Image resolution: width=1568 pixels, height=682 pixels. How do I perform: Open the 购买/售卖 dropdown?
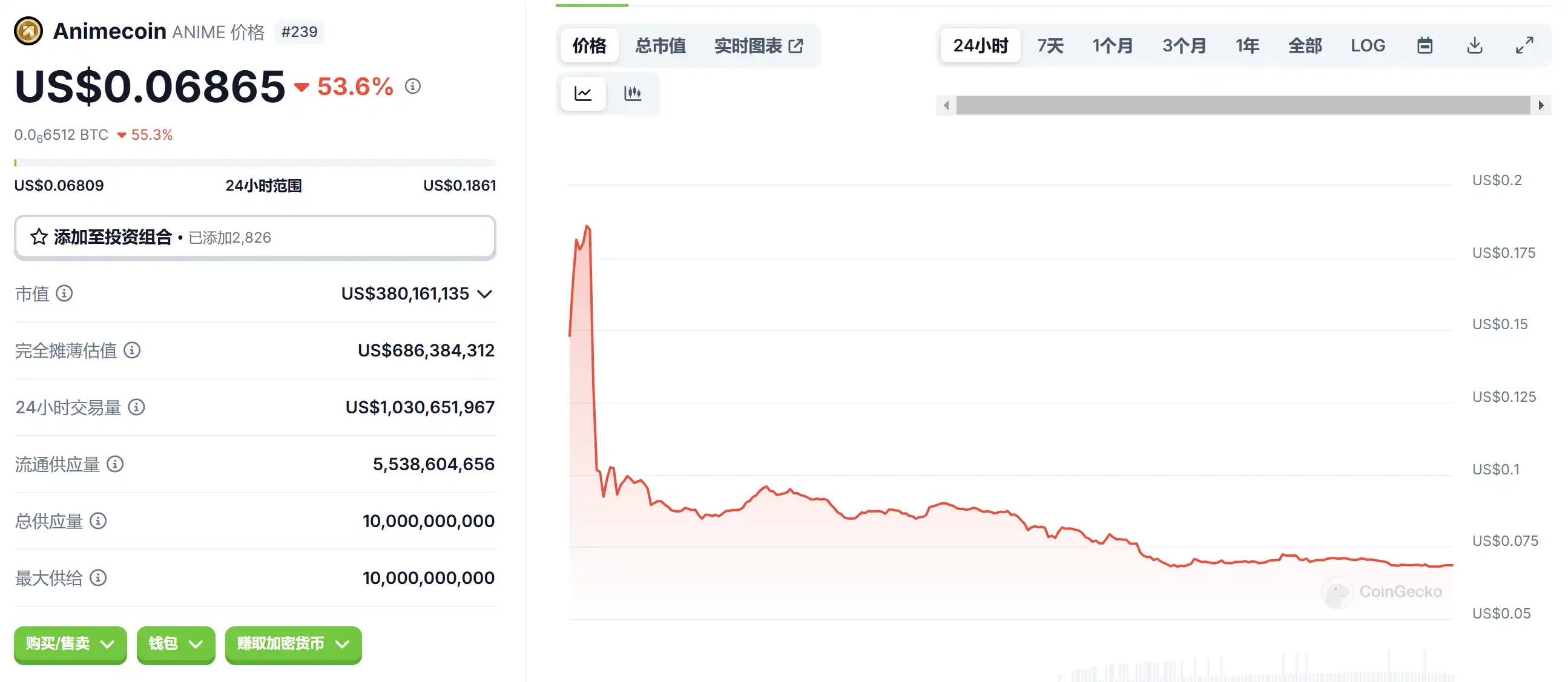click(70, 644)
